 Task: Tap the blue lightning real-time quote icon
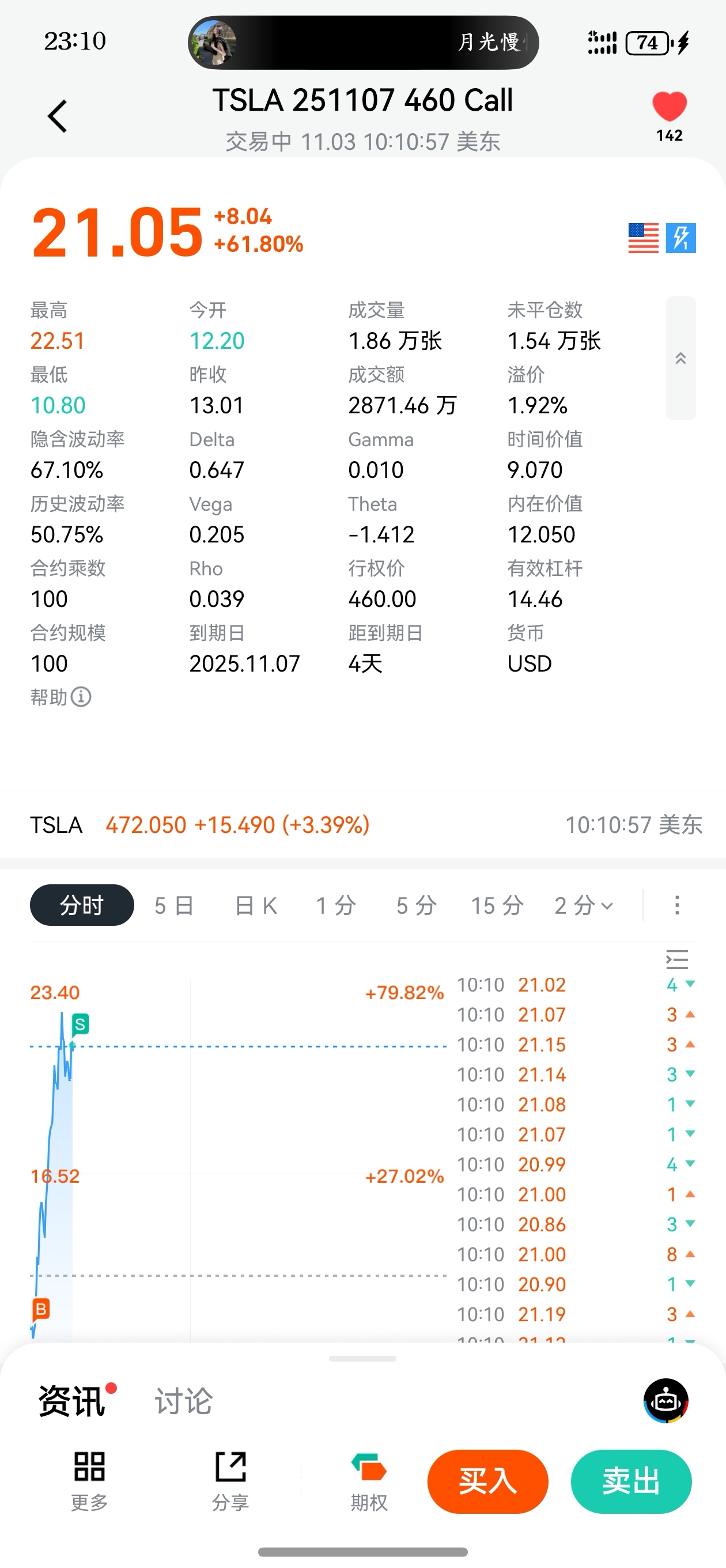point(681,238)
